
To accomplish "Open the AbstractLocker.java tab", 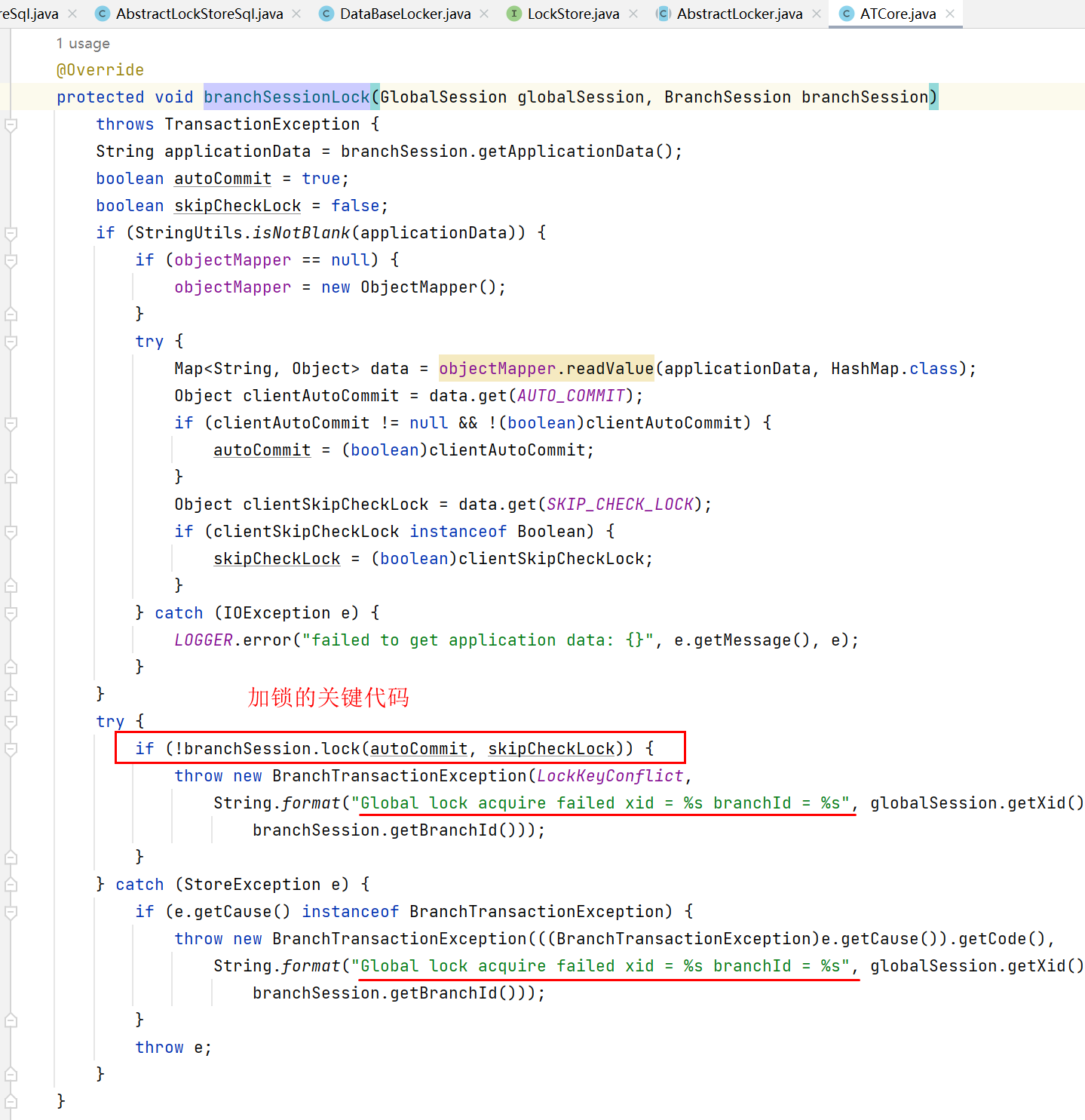I will (x=739, y=14).
